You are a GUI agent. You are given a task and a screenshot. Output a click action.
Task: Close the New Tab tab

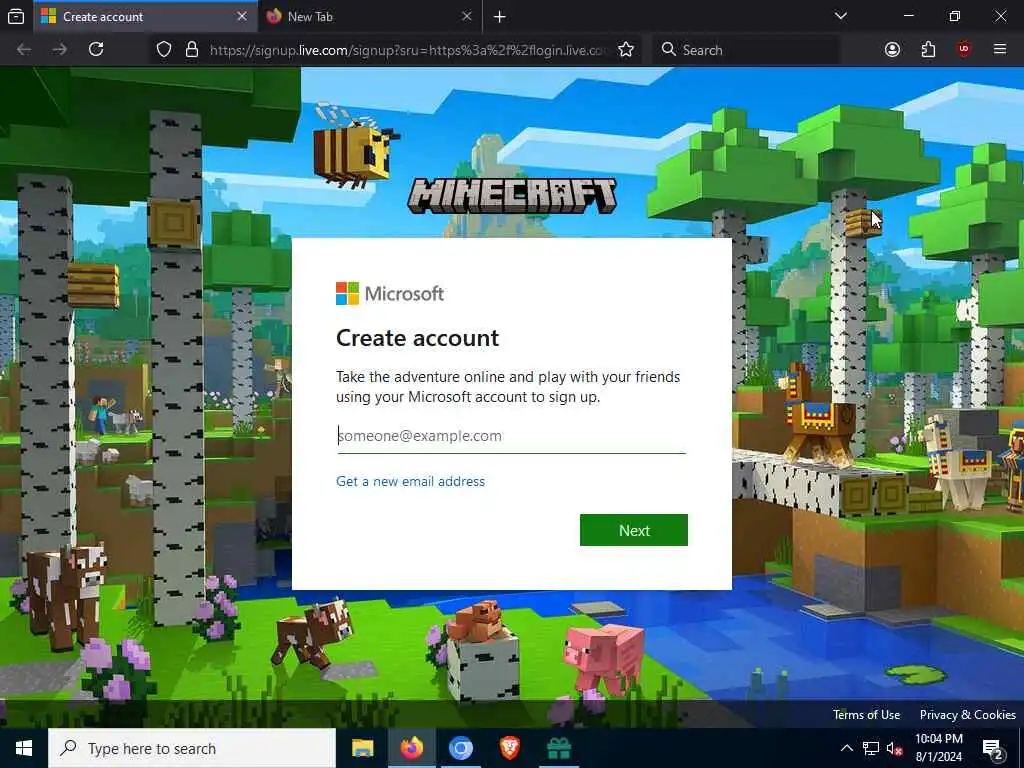[x=466, y=16]
